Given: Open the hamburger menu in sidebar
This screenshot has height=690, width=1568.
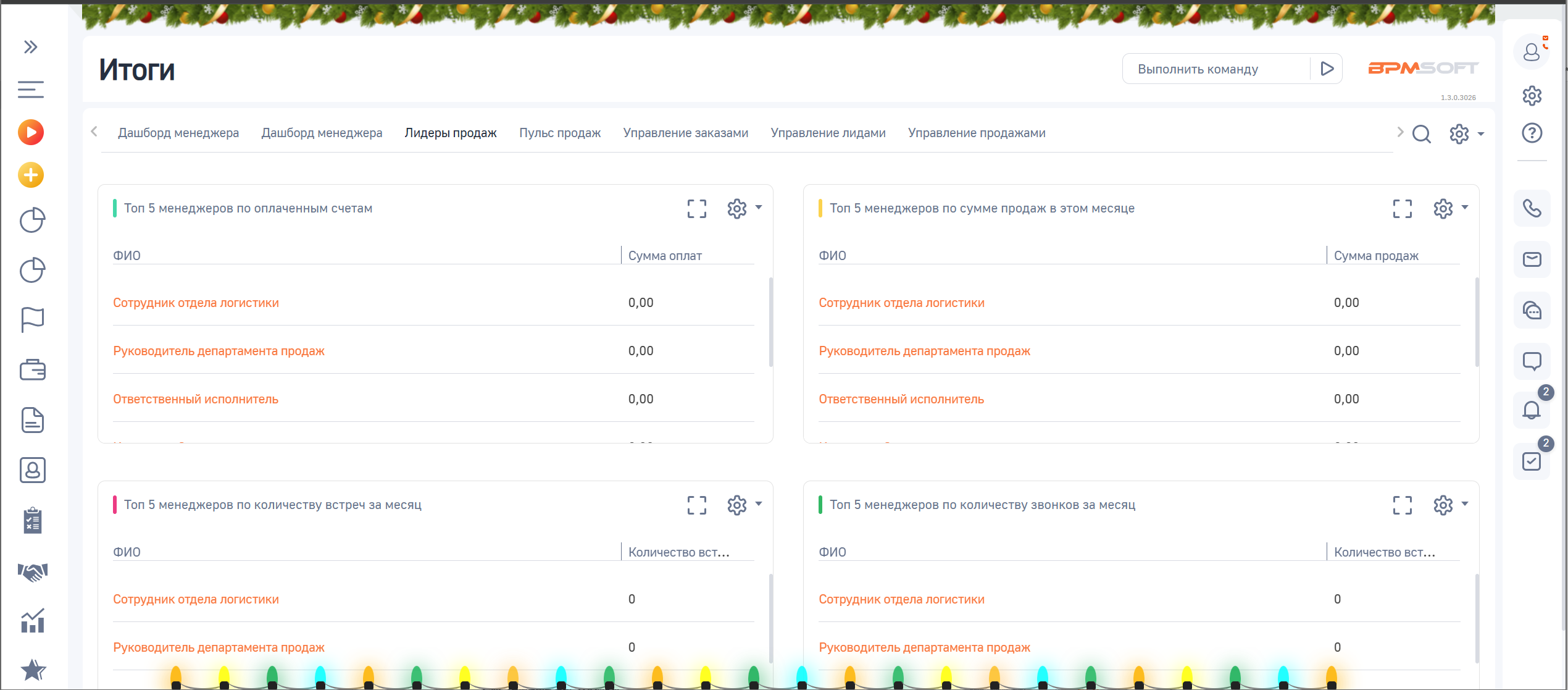Looking at the screenshot, I should click(x=31, y=90).
